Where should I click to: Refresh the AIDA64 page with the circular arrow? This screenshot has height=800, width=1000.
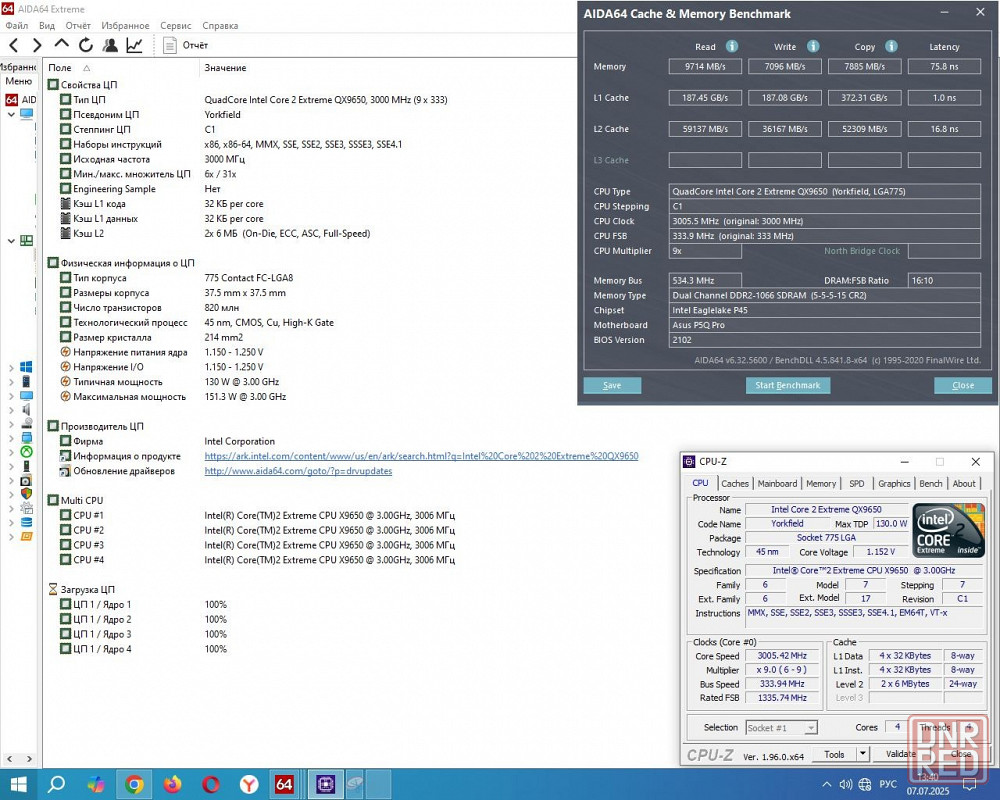[85, 45]
